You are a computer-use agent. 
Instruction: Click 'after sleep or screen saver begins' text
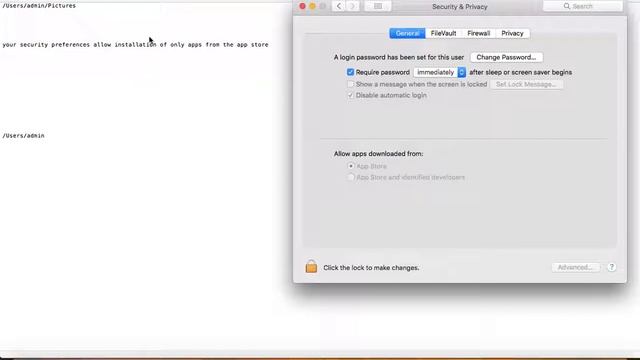point(520,72)
